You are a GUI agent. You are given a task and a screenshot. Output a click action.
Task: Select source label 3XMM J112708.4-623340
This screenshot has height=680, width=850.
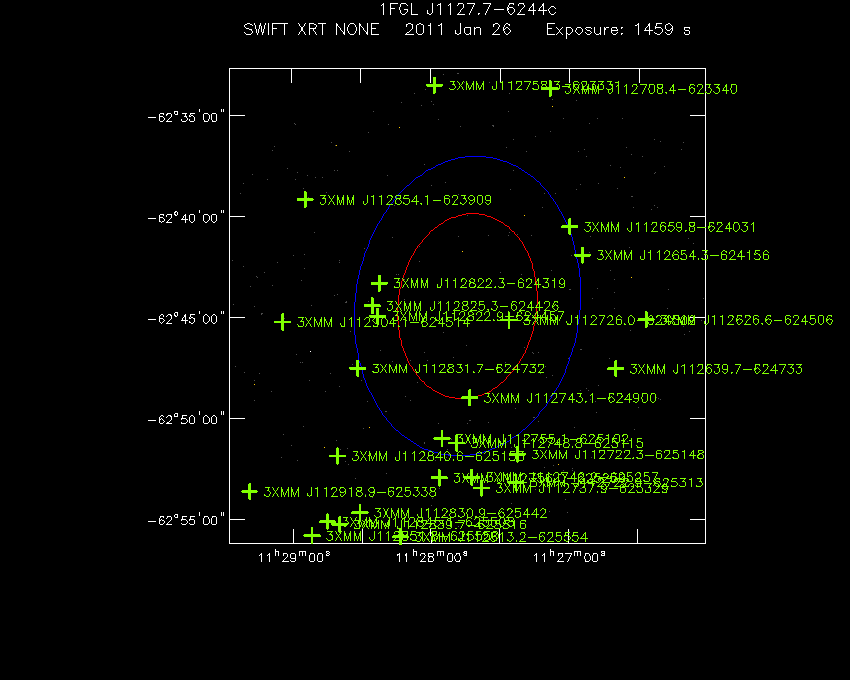pos(651,89)
